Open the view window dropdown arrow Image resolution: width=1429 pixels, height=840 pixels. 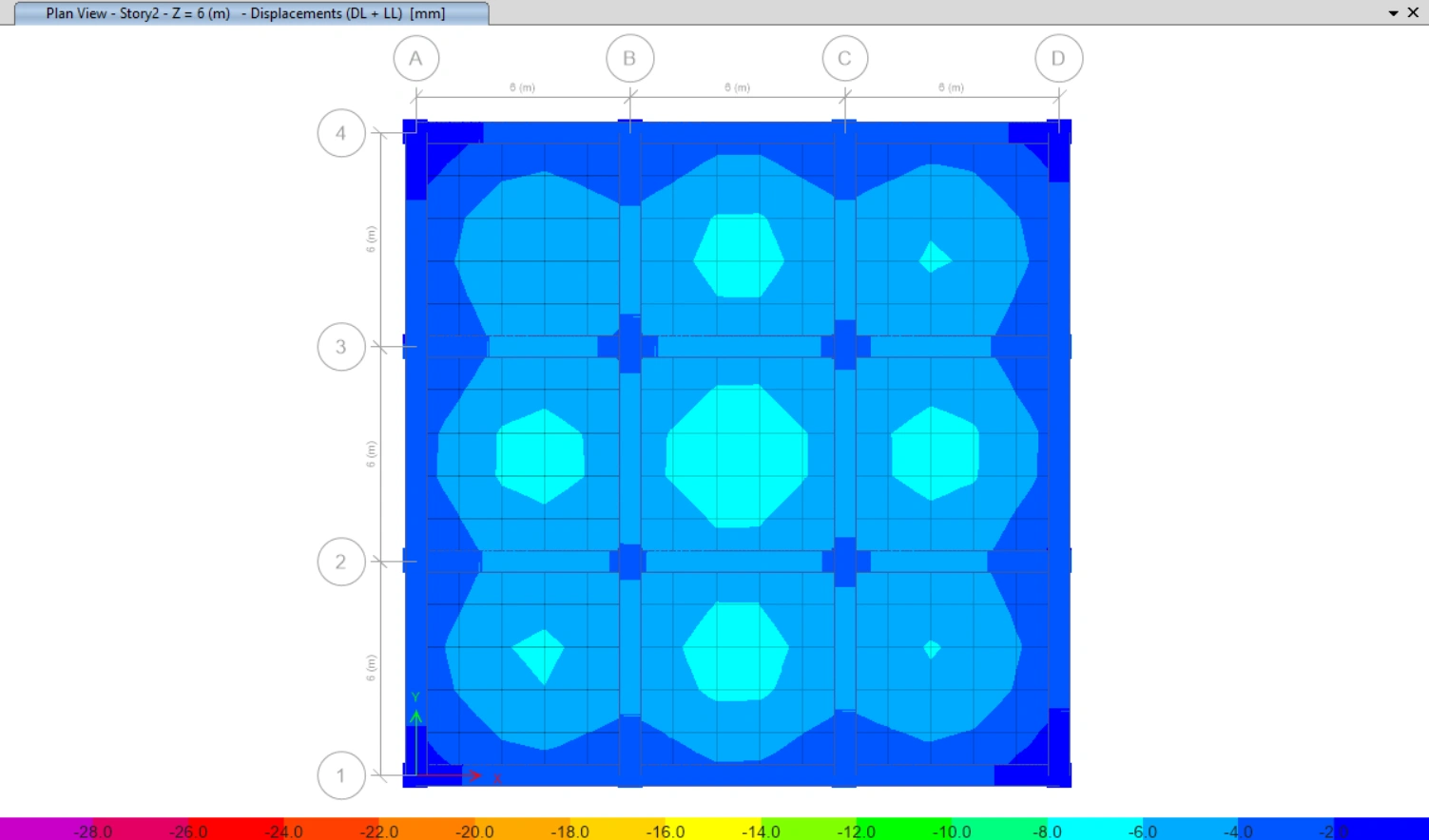tap(1393, 13)
